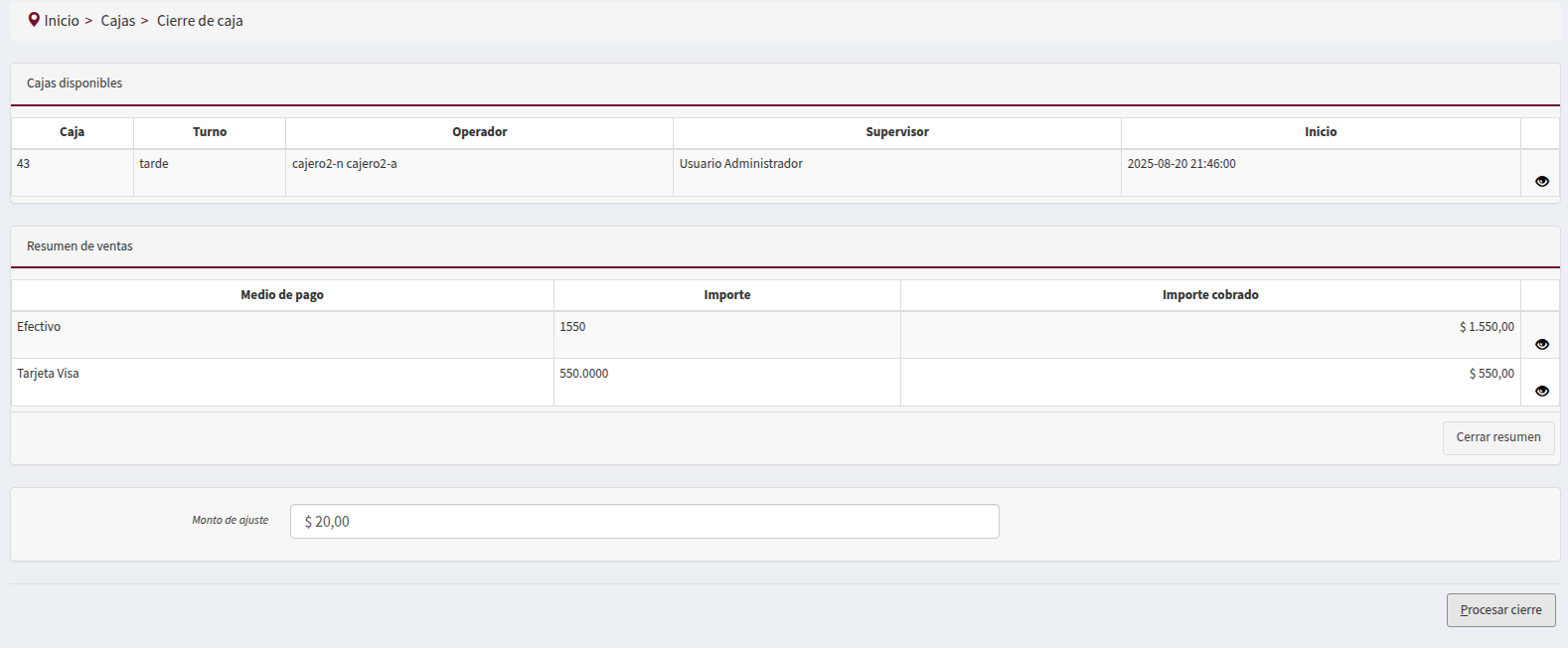This screenshot has height=648, width=1568.
Task: Click the Procesar cierre button
Action: 1499,610
